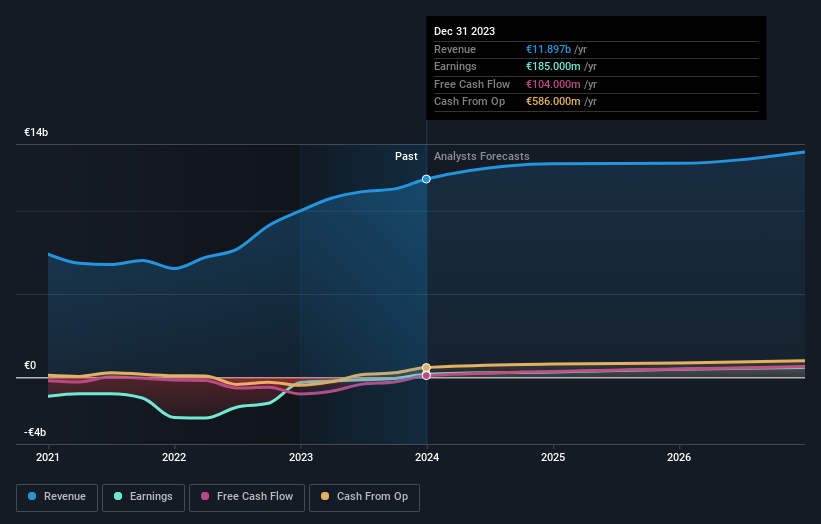This screenshot has height=524, width=821.
Task: Toggle the Earnings legend button
Action: point(143,497)
